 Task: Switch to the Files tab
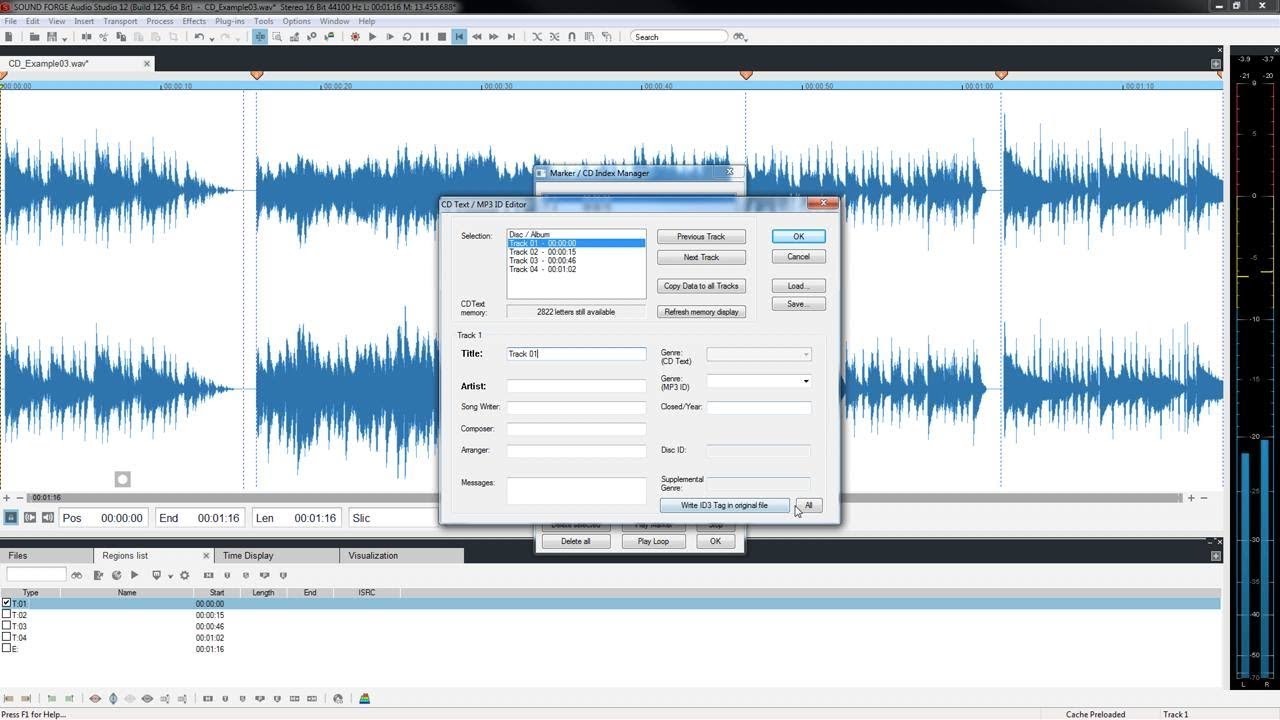pyautogui.click(x=45, y=555)
